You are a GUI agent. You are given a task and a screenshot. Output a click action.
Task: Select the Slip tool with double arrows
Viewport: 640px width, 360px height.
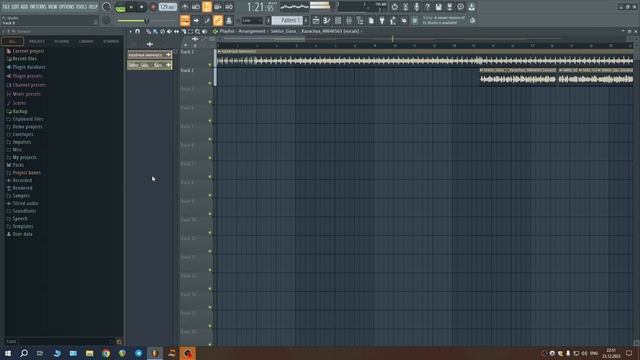(176, 31)
